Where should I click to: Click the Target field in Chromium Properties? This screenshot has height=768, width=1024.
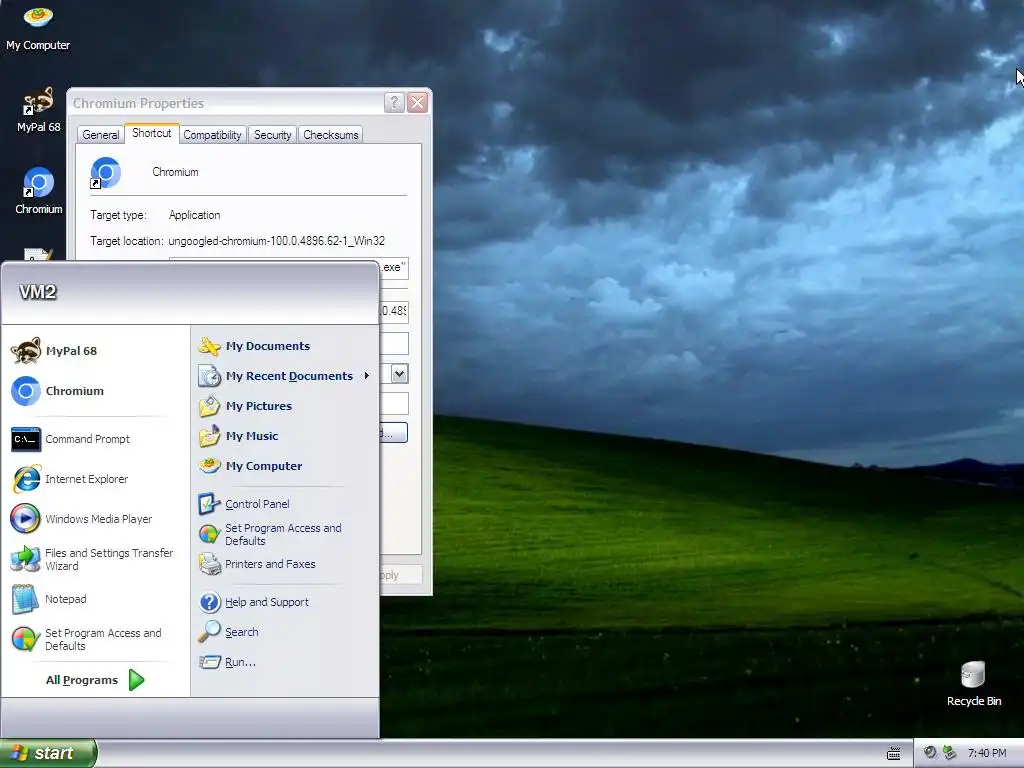[393, 267]
